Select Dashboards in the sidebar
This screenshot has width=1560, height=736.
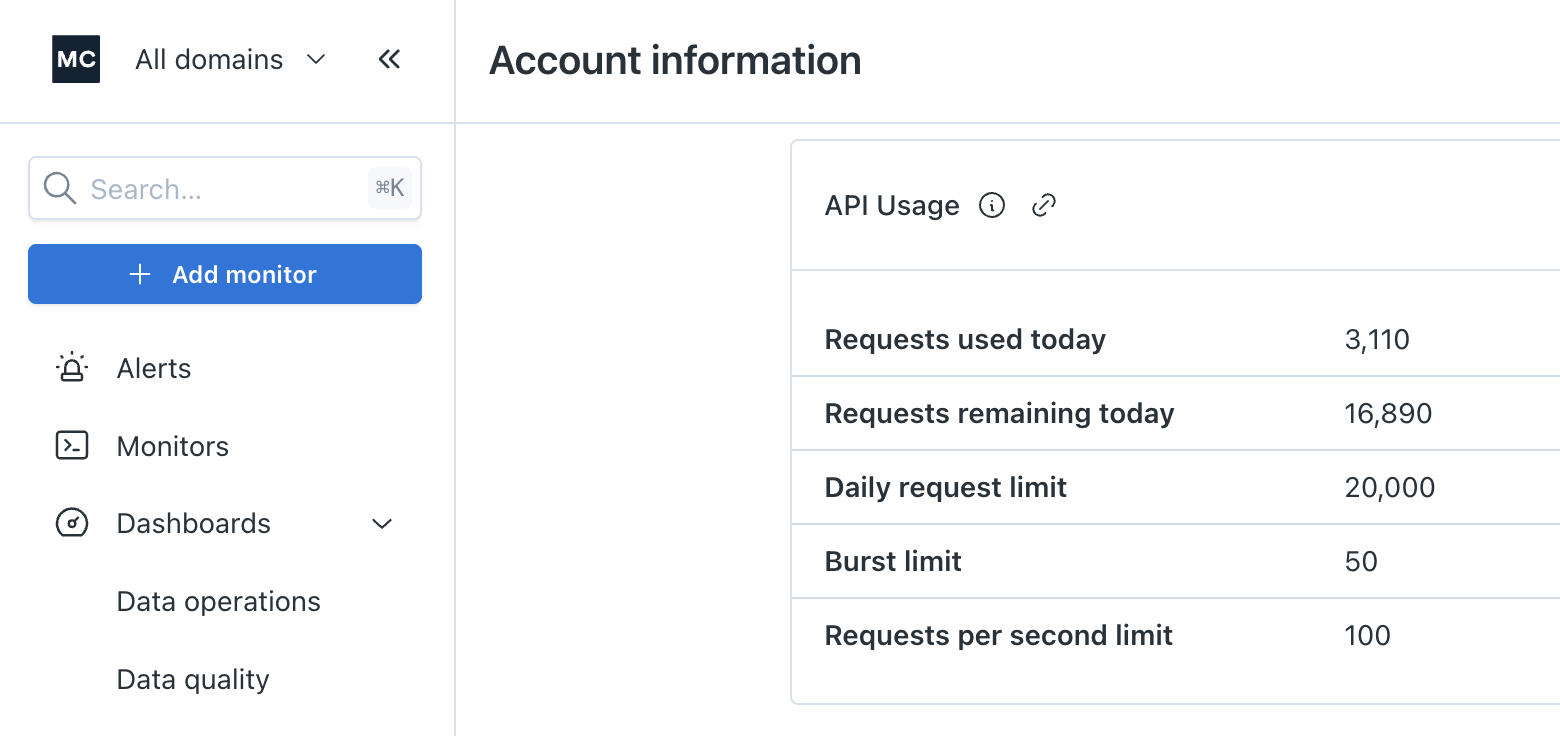click(194, 523)
